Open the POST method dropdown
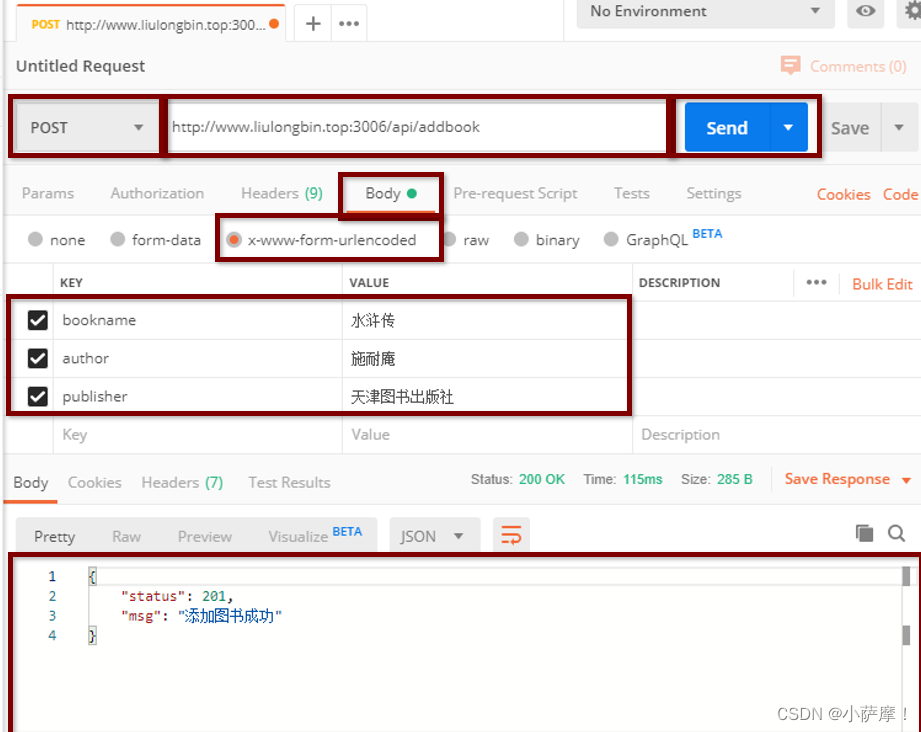This screenshot has height=732, width=921. [x=87, y=127]
